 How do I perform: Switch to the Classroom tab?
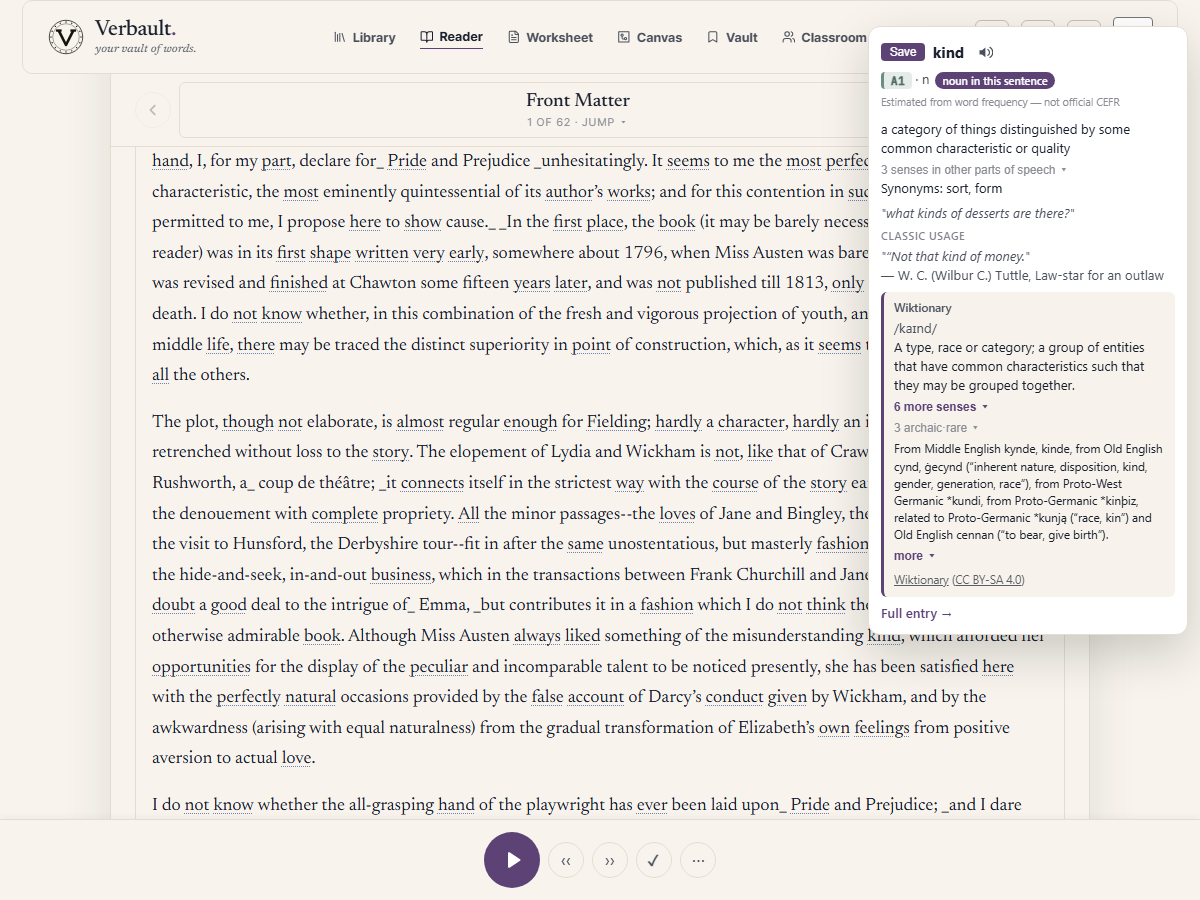pyautogui.click(x=824, y=37)
